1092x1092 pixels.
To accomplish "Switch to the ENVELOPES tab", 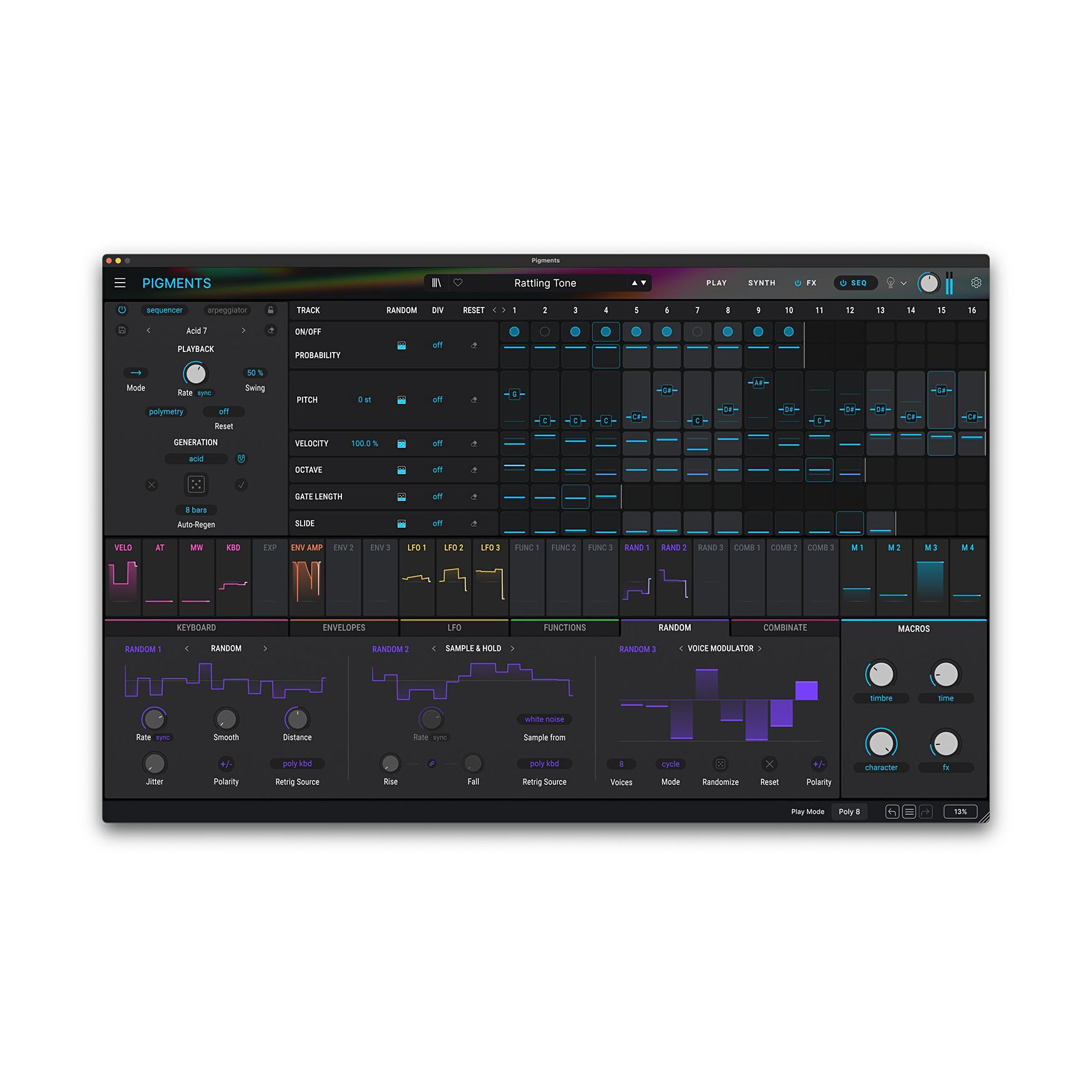I will coord(344,628).
